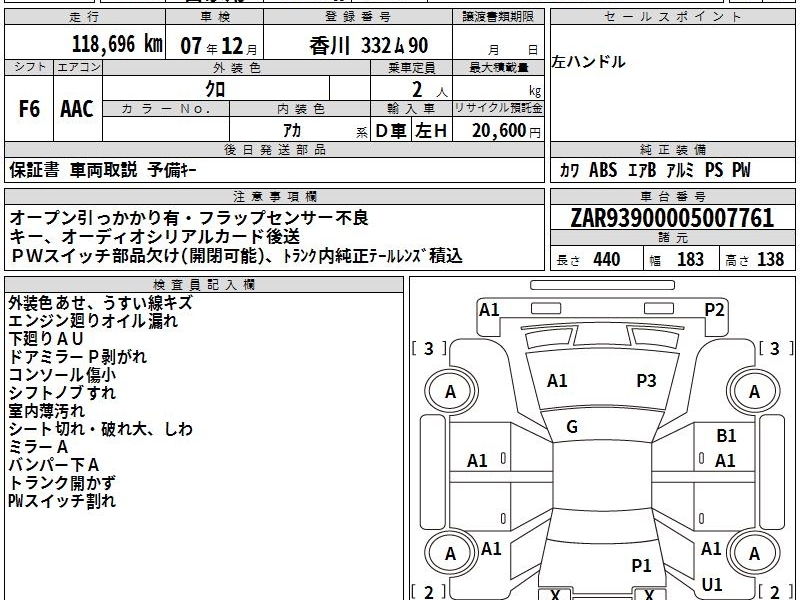This screenshot has height=600, width=800.
Task: Select the アルミ equipment entry
Action: [x=680, y=170]
